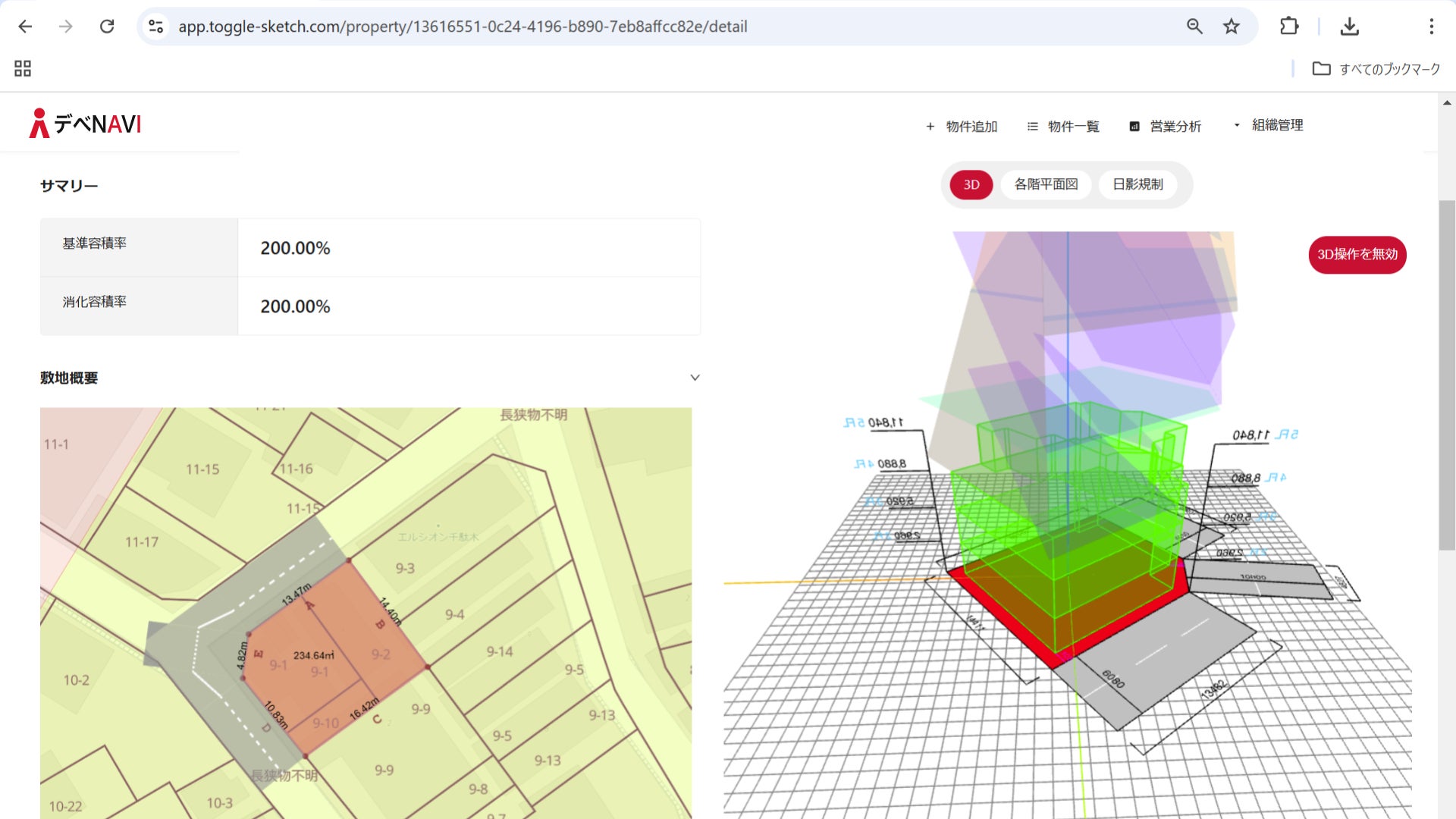Switch to the 各階平面図 view
Image resolution: width=1456 pixels, height=819 pixels.
click(1046, 184)
